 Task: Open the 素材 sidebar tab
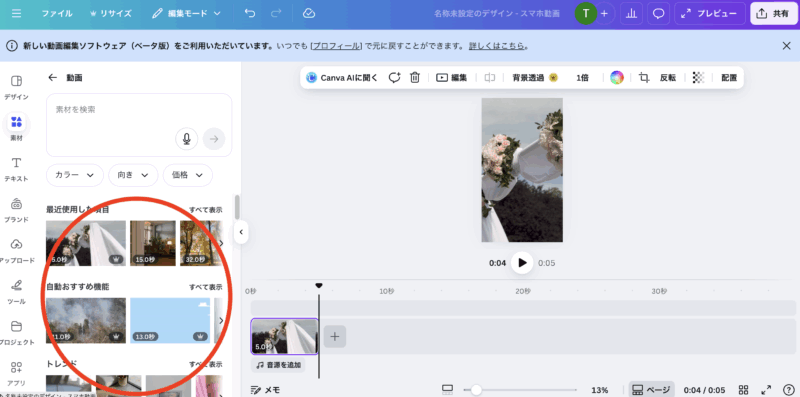[x=16, y=128]
